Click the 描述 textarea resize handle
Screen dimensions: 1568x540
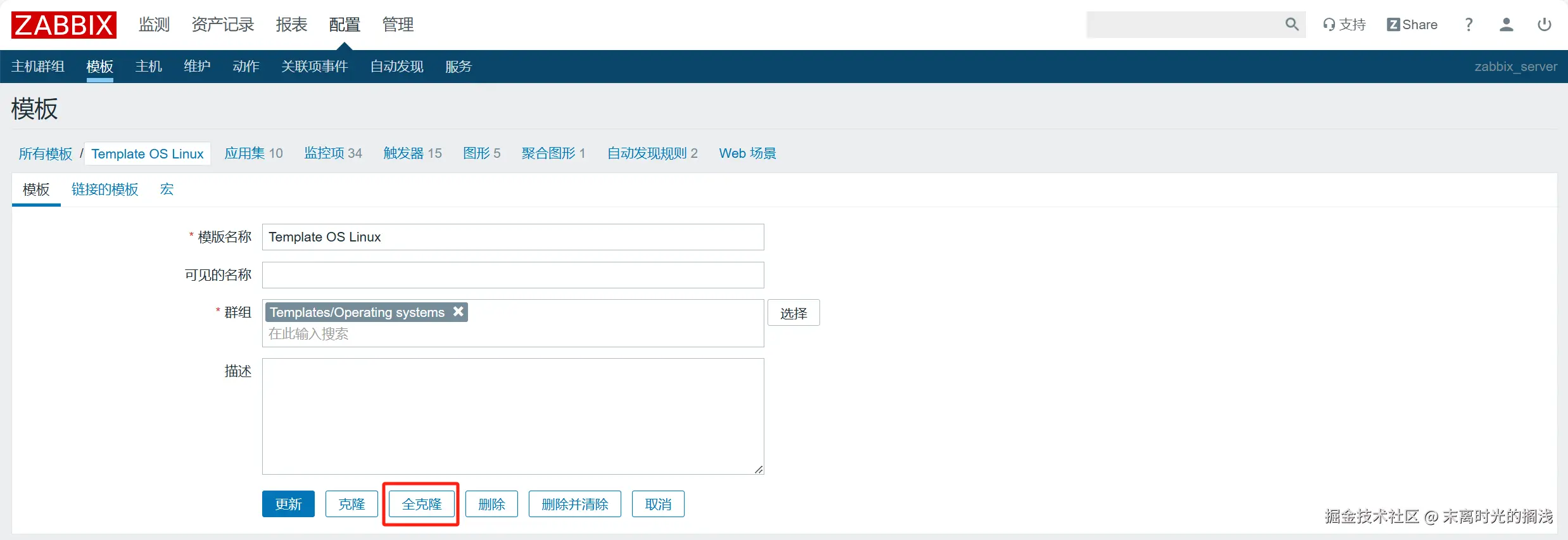click(x=759, y=469)
